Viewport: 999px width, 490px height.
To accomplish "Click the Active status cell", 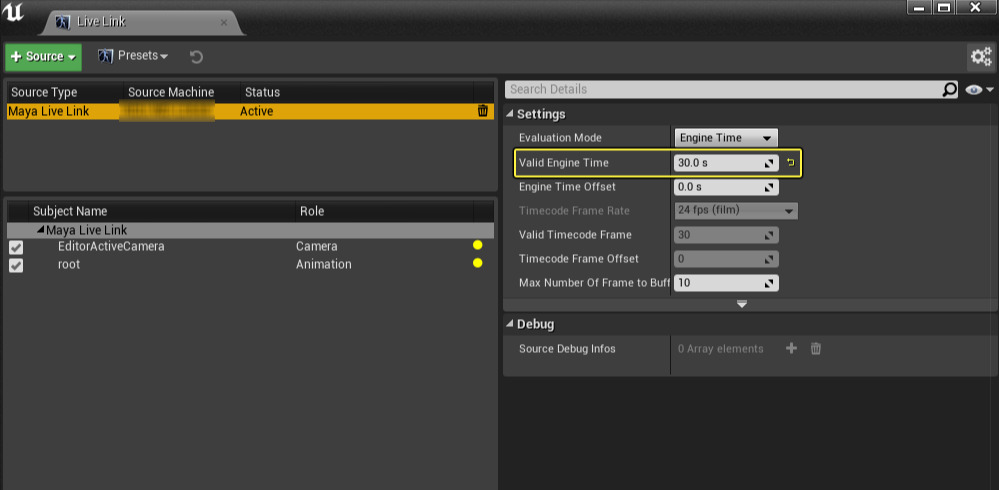I will [257, 111].
